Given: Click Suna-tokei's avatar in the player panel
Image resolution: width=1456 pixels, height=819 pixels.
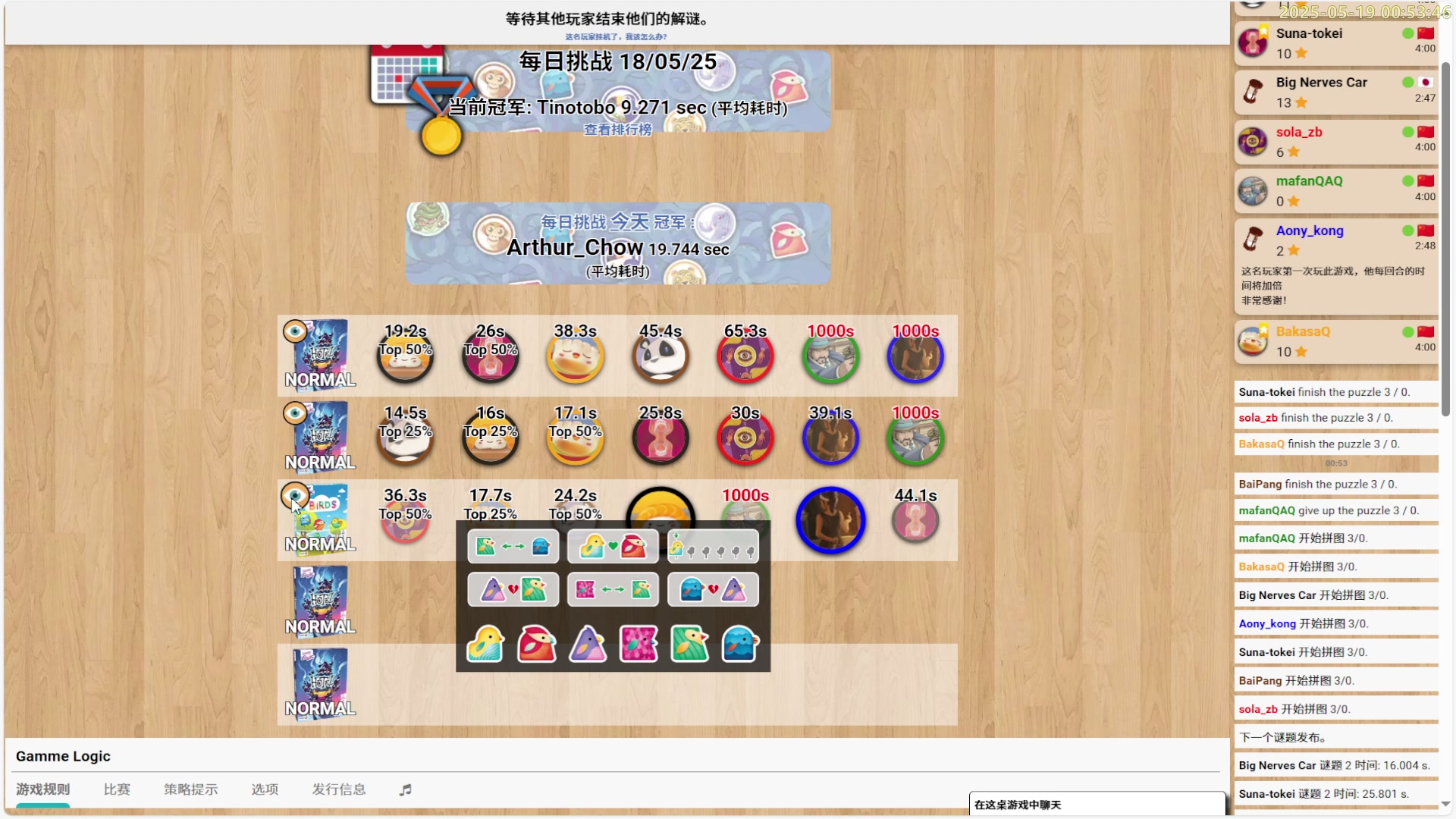Looking at the screenshot, I should point(1253,43).
